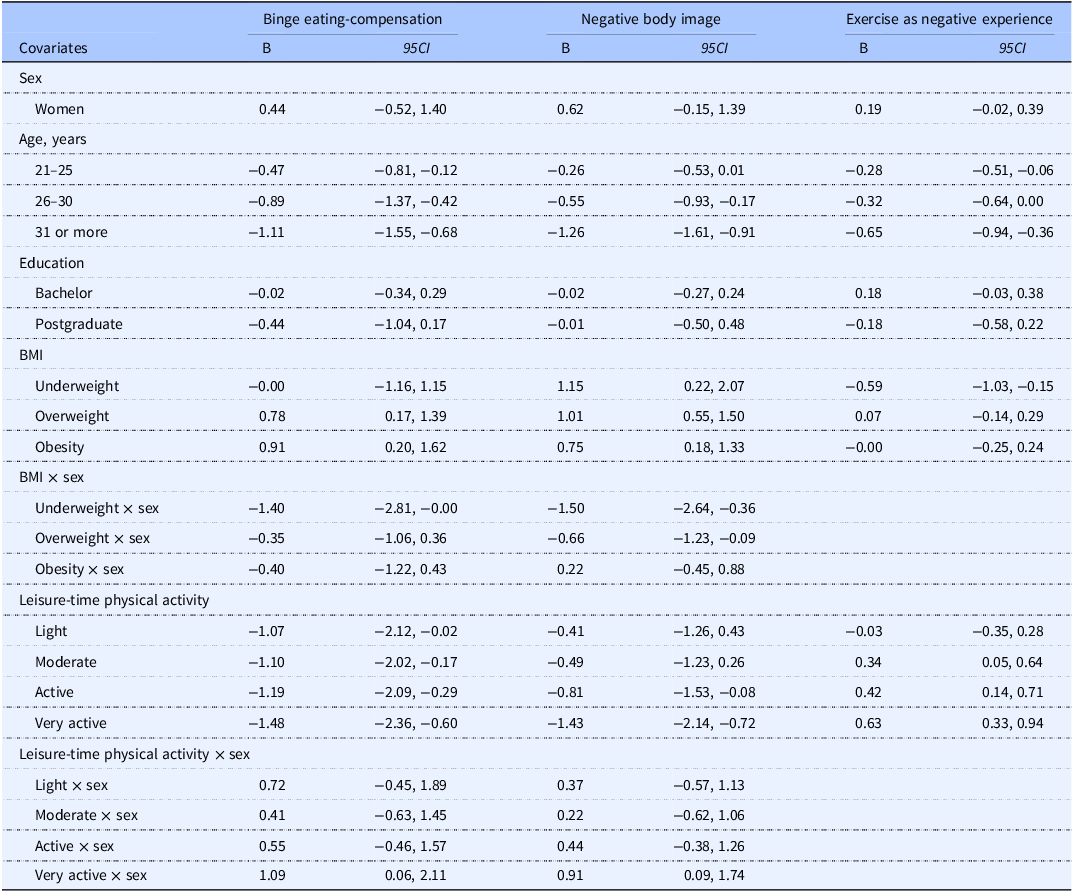Click the Women row label
Viewport: 1073px width, 892px height.
point(60,109)
